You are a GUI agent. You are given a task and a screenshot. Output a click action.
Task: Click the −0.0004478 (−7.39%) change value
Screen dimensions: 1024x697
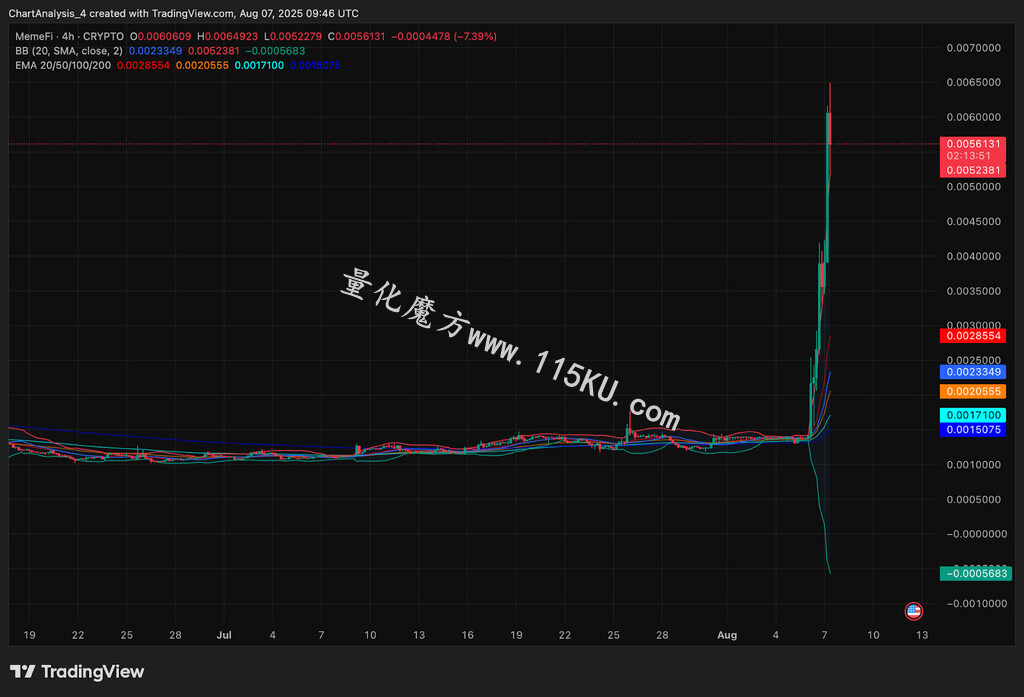pyautogui.click(x=443, y=37)
